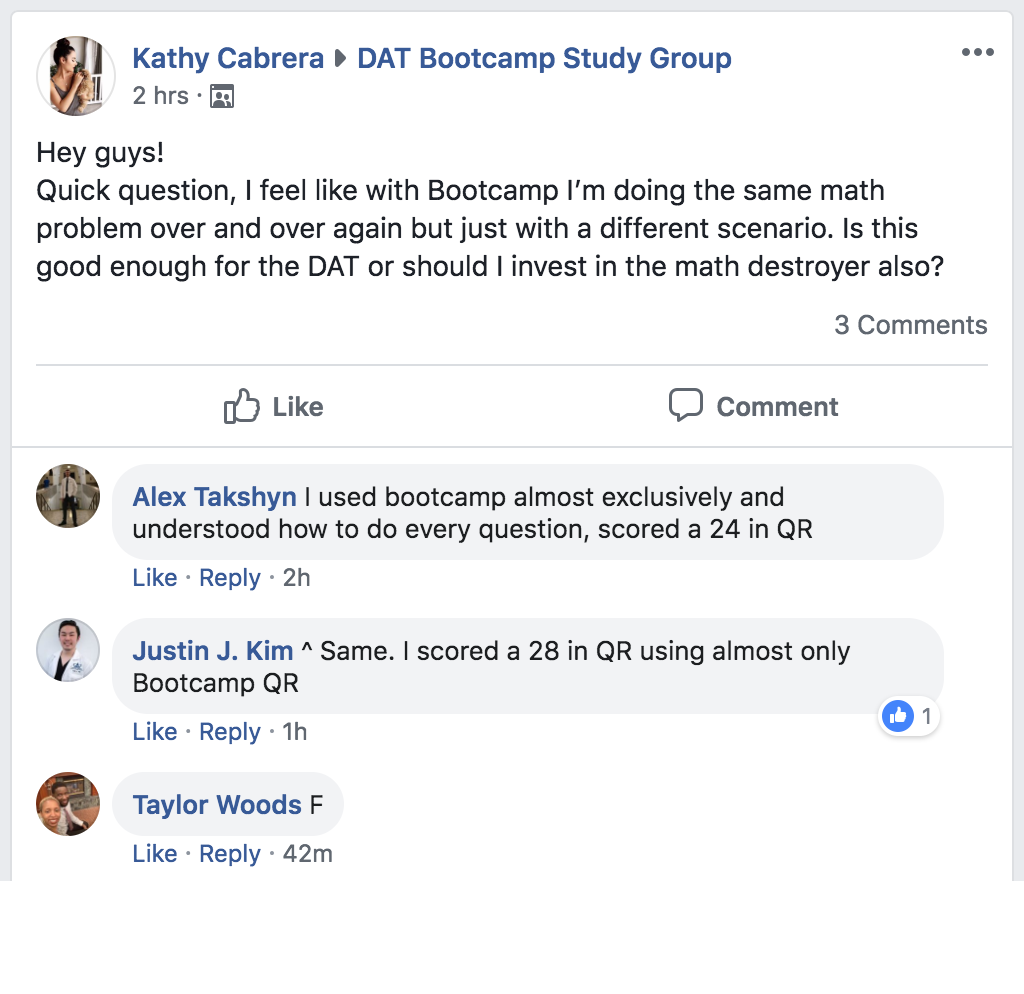Reply to Justin J. Kim's comment
Screen dimensions: 1024x994
click(229, 732)
